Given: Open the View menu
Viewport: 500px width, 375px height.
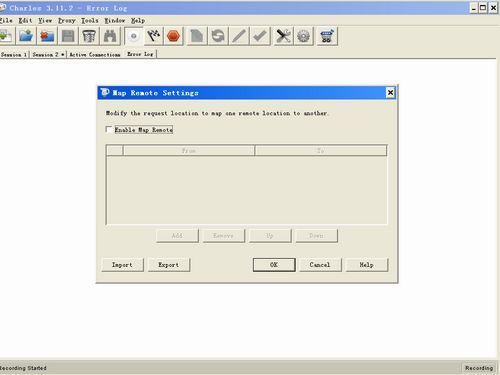Looking at the screenshot, I should (x=45, y=21).
